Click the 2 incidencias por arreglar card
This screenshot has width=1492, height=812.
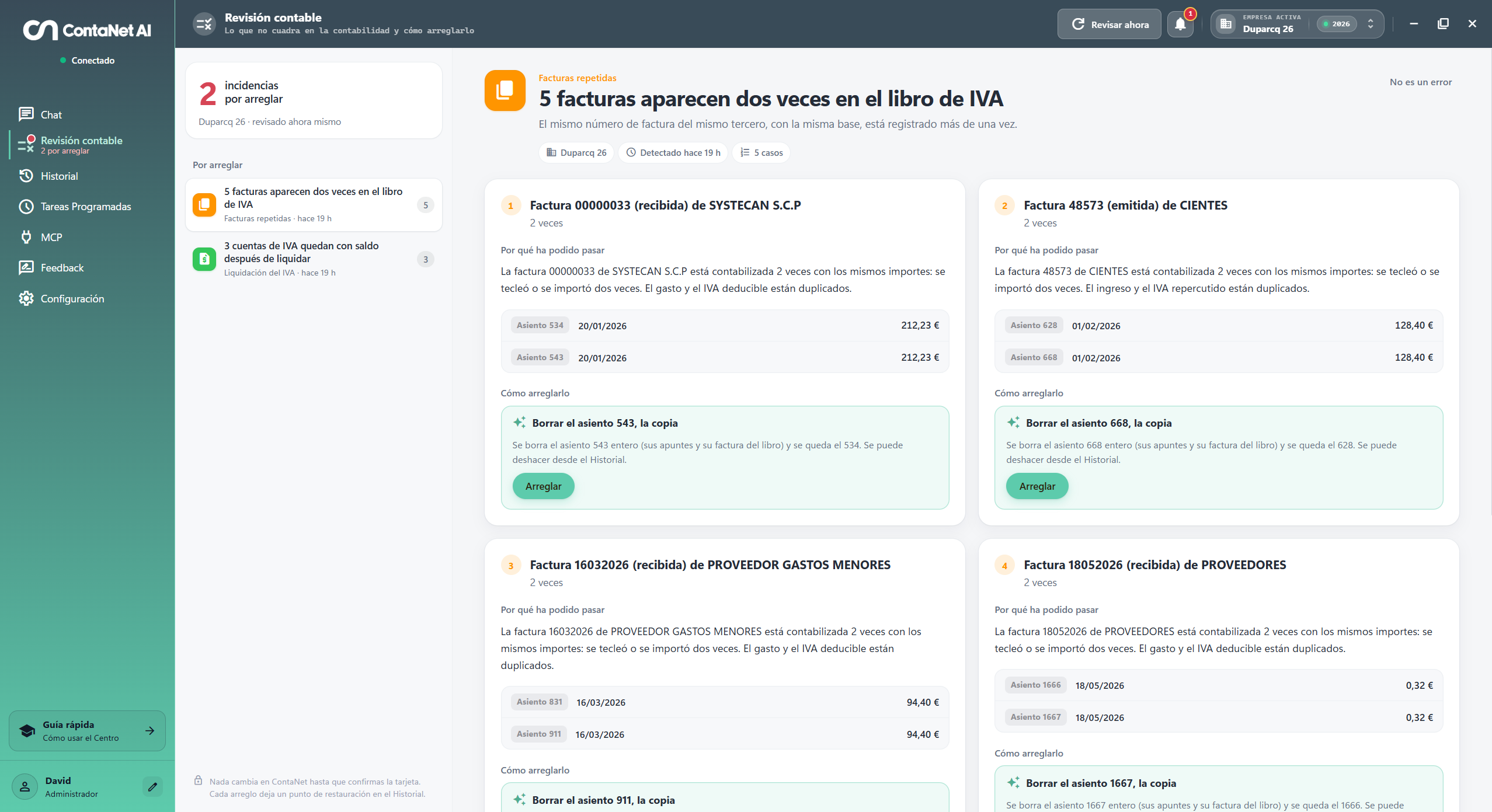tap(314, 100)
